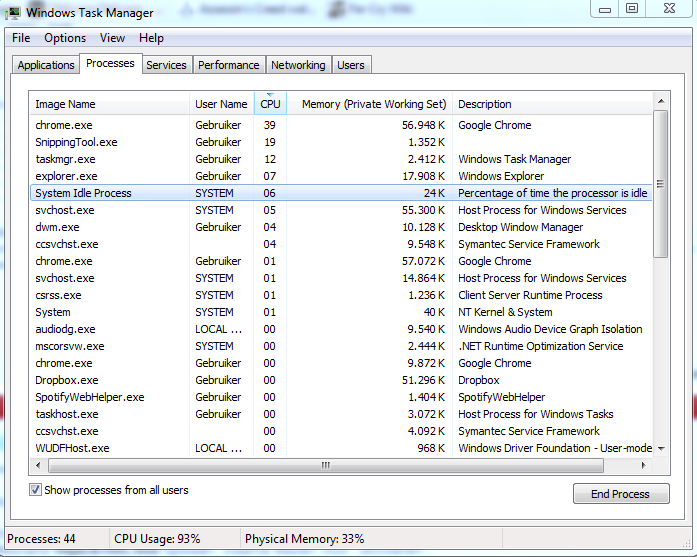Sort by the CPU column header
This screenshot has height=557, width=697.
coord(270,104)
